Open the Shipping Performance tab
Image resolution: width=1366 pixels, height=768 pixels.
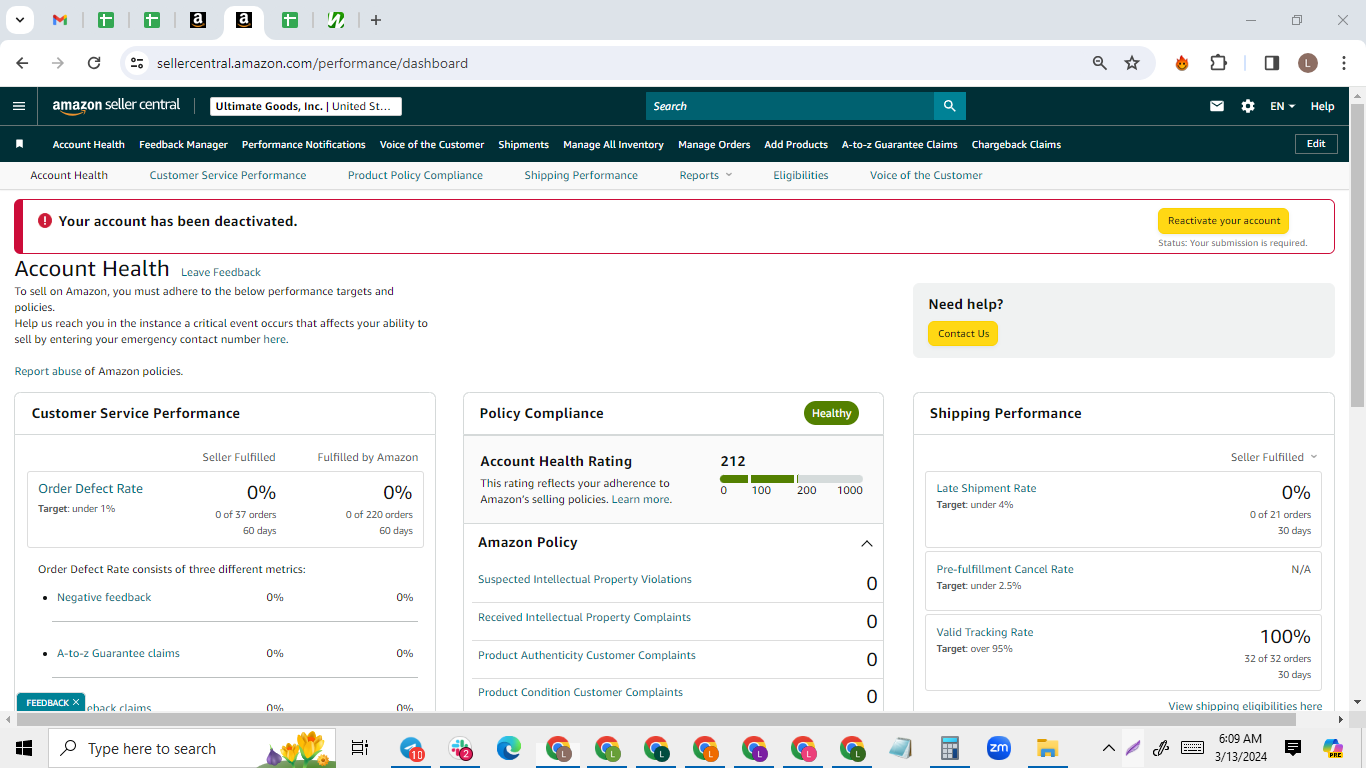tap(581, 175)
